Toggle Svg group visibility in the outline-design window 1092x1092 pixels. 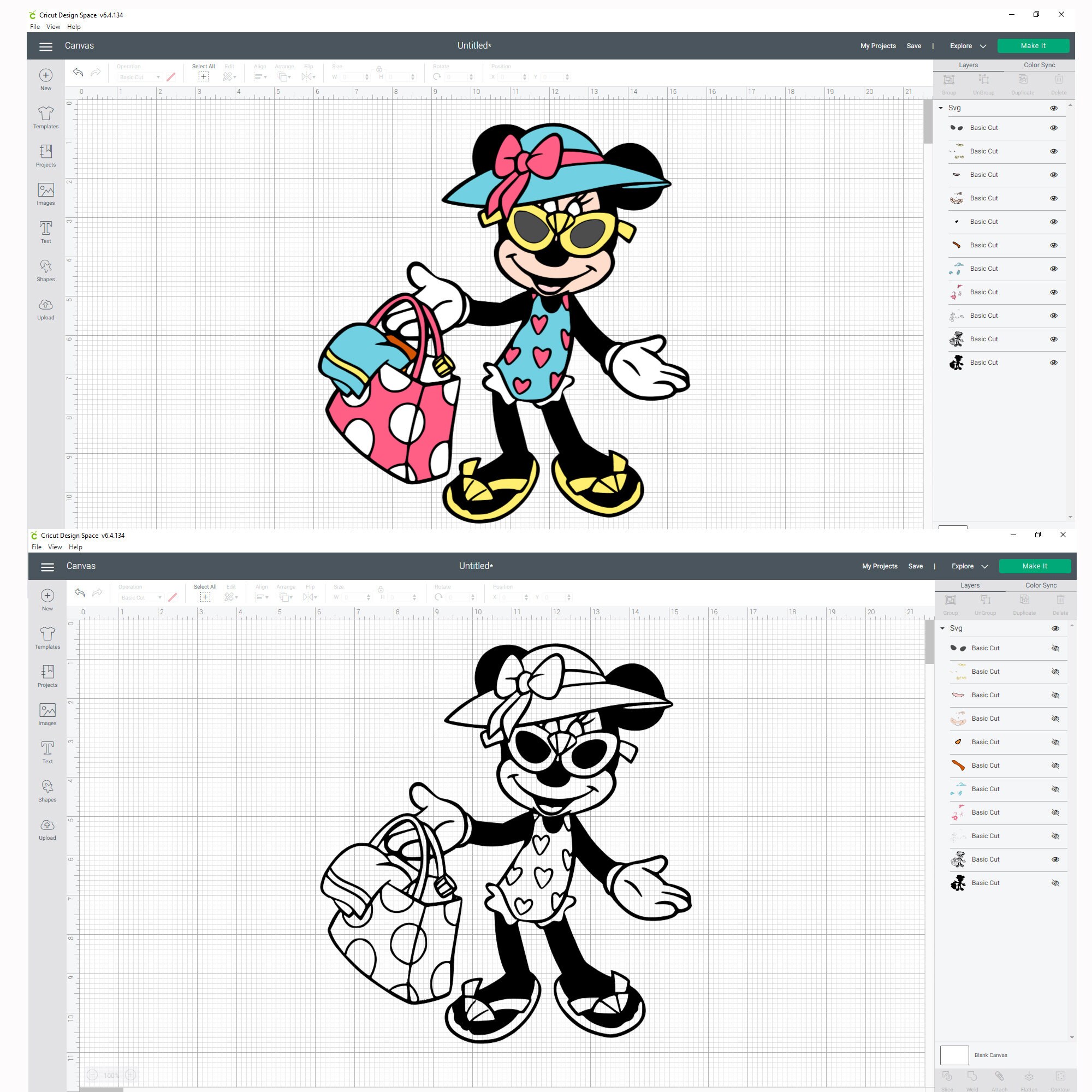1055,628
